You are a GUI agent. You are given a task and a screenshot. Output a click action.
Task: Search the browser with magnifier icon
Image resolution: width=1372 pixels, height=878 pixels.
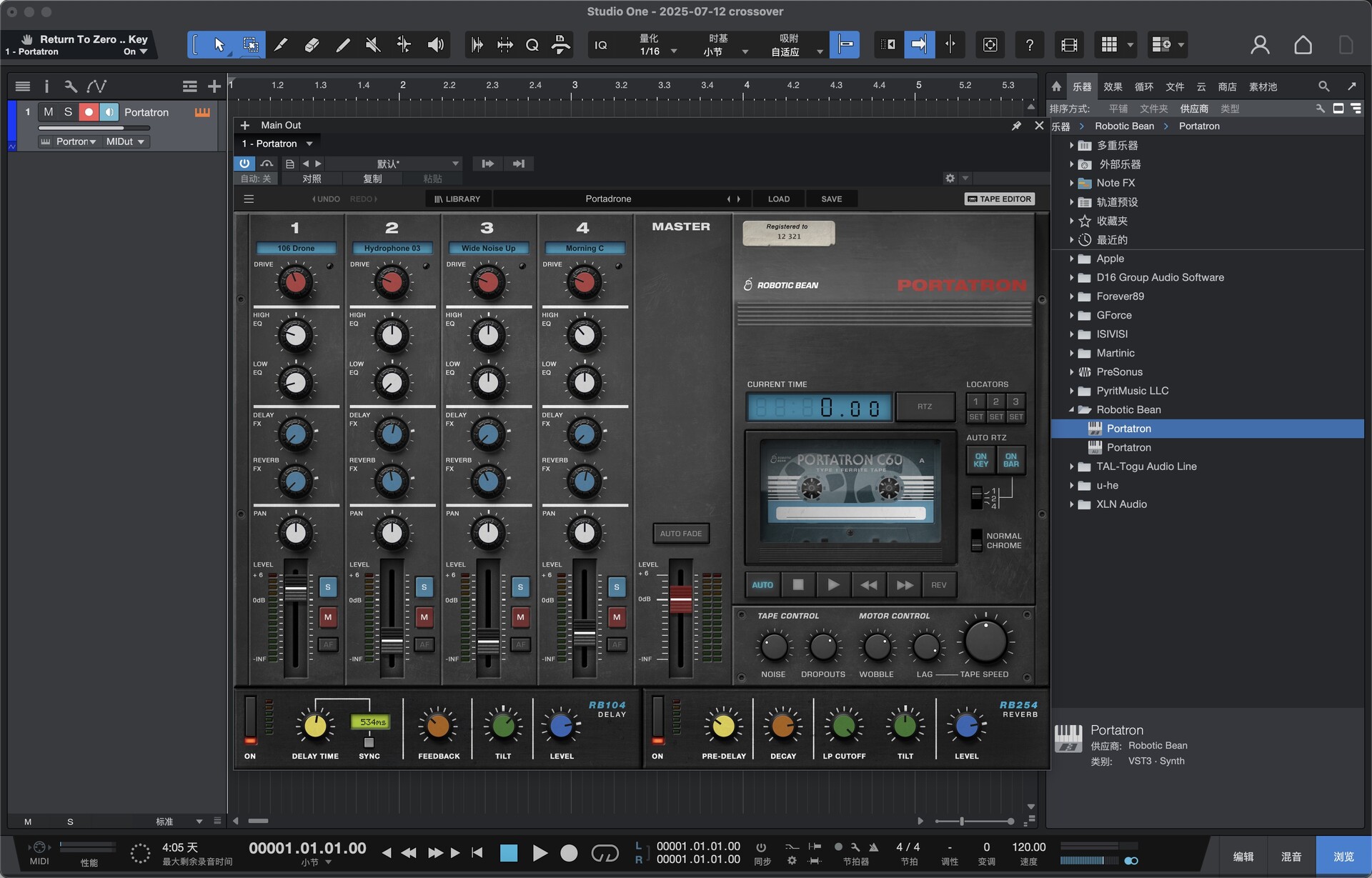pyautogui.click(x=1323, y=86)
